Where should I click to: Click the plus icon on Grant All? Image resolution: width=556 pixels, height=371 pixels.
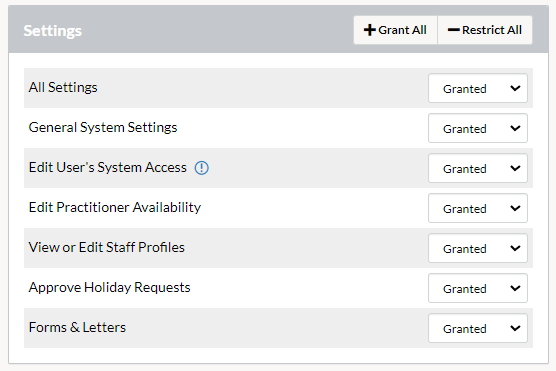[x=369, y=30]
